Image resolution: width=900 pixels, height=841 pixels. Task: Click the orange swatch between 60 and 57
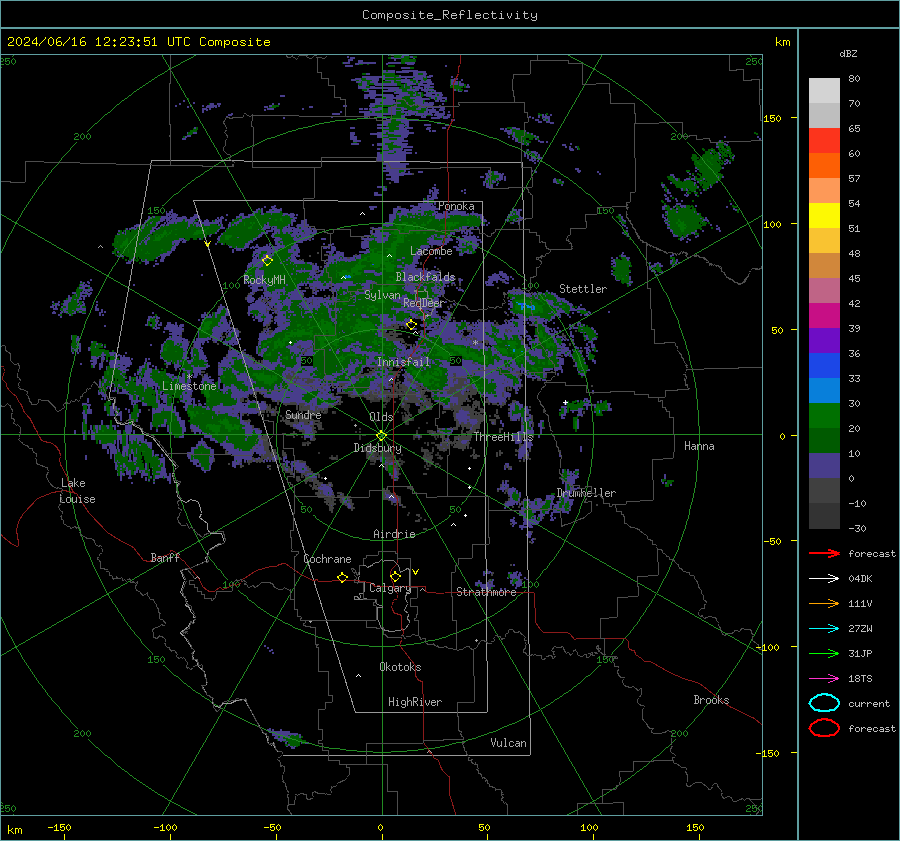tap(824, 165)
